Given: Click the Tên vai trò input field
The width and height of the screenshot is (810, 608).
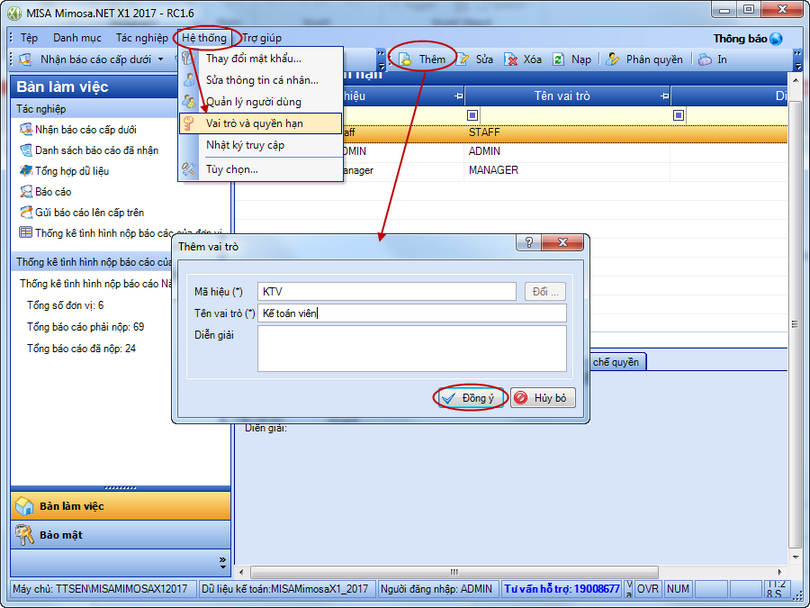Looking at the screenshot, I should pyautogui.click(x=412, y=313).
